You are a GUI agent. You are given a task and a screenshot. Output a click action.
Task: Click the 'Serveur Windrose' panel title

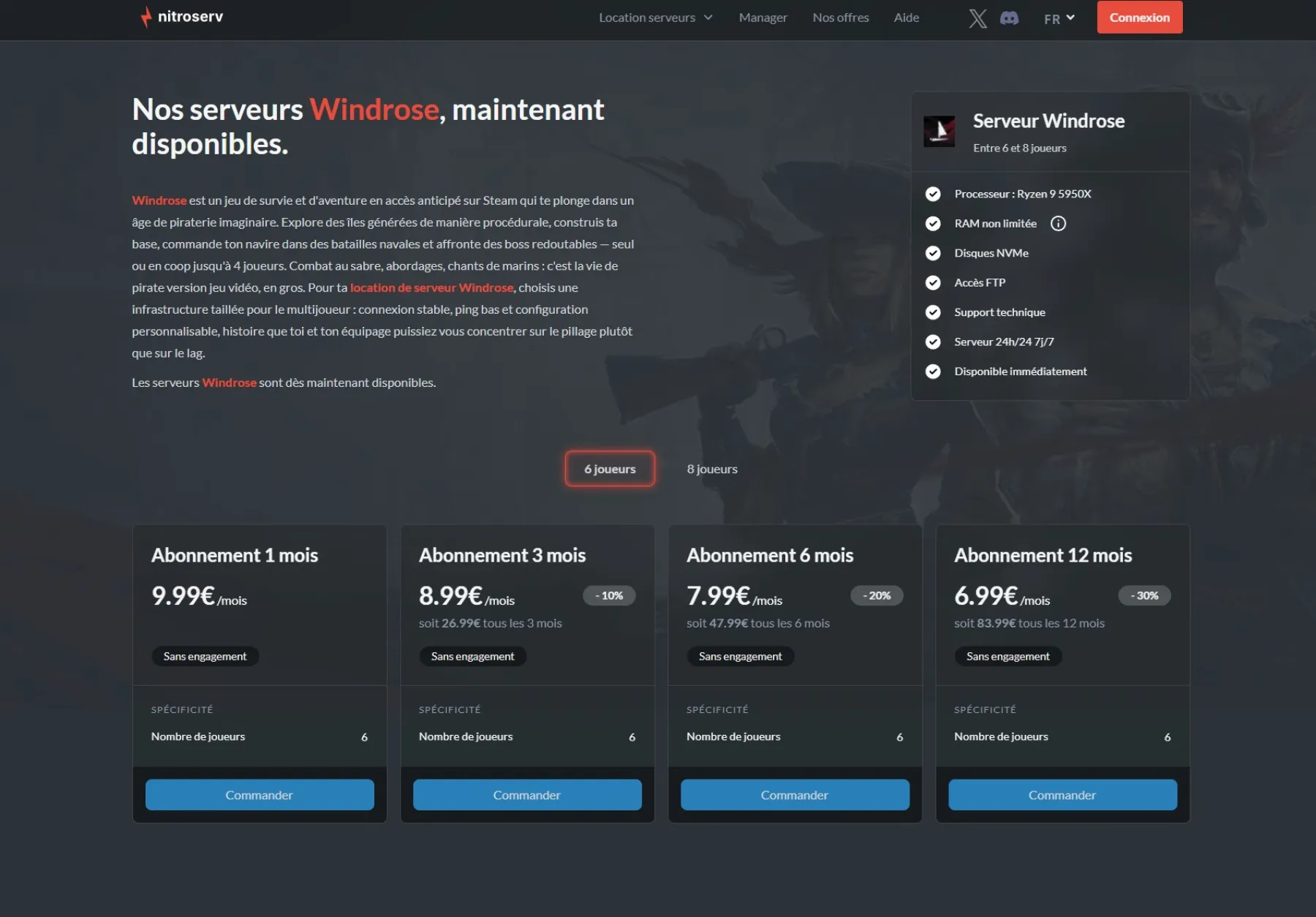[1048, 121]
